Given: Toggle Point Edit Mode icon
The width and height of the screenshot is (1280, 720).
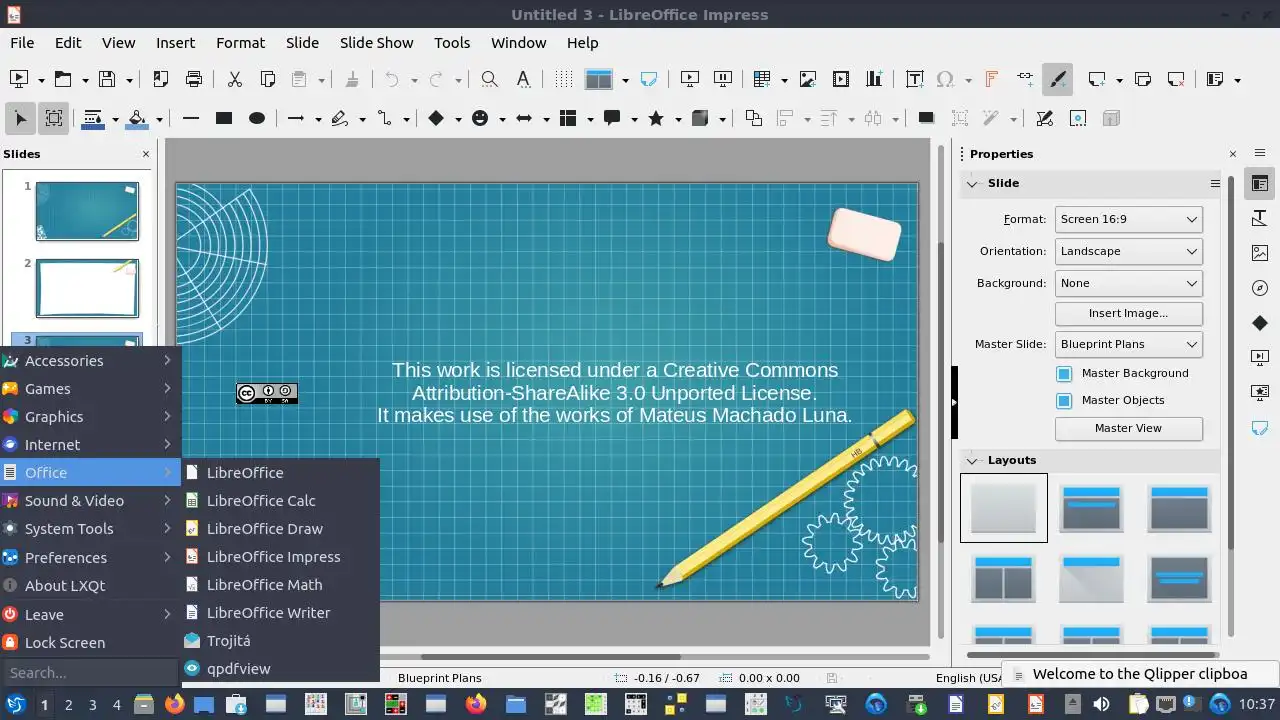Looking at the screenshot, I should coord(1044,118).
